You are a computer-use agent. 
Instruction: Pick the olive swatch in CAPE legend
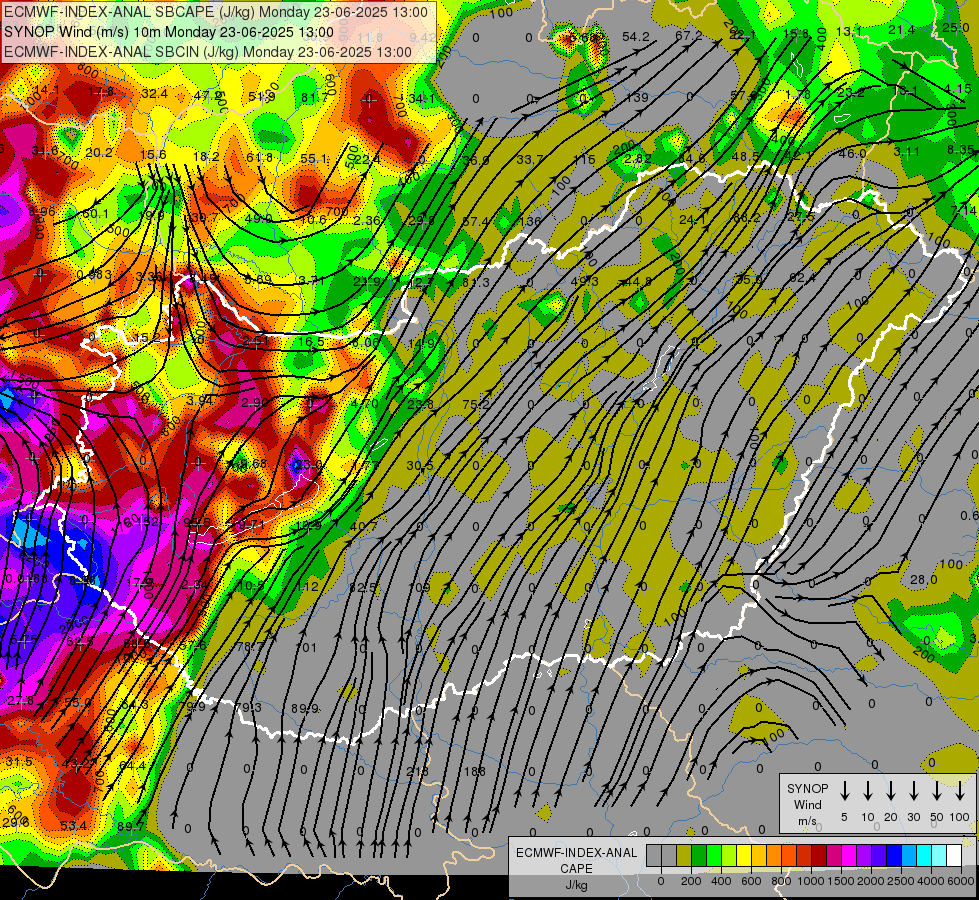pos(684,856)
